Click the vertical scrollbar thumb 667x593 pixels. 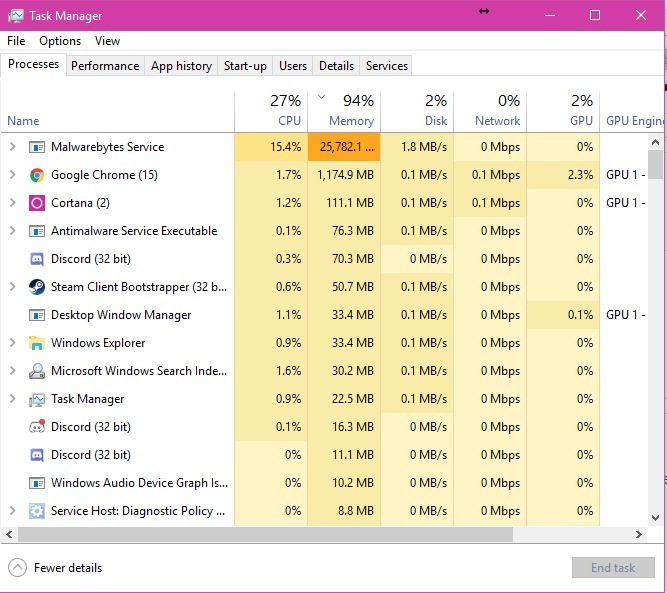coord(656,165)
